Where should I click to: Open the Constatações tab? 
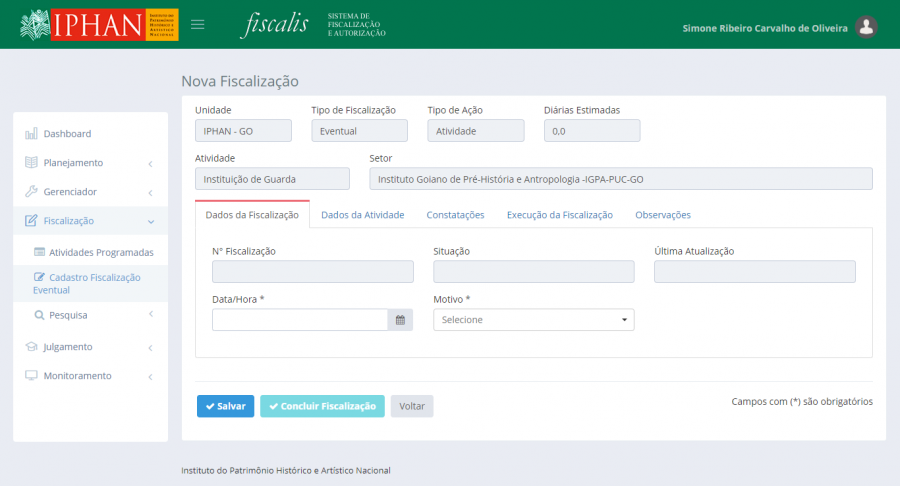tap(455, 215)
